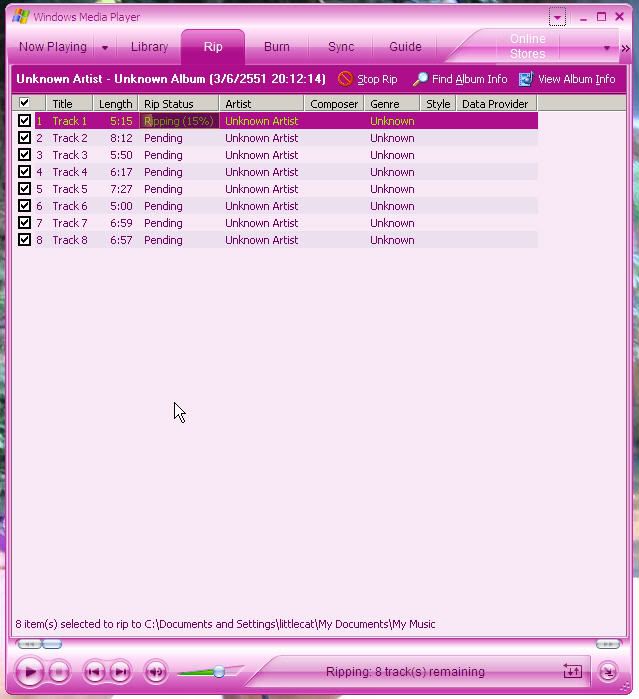Click Find Album Info link

tap(460, 79)
